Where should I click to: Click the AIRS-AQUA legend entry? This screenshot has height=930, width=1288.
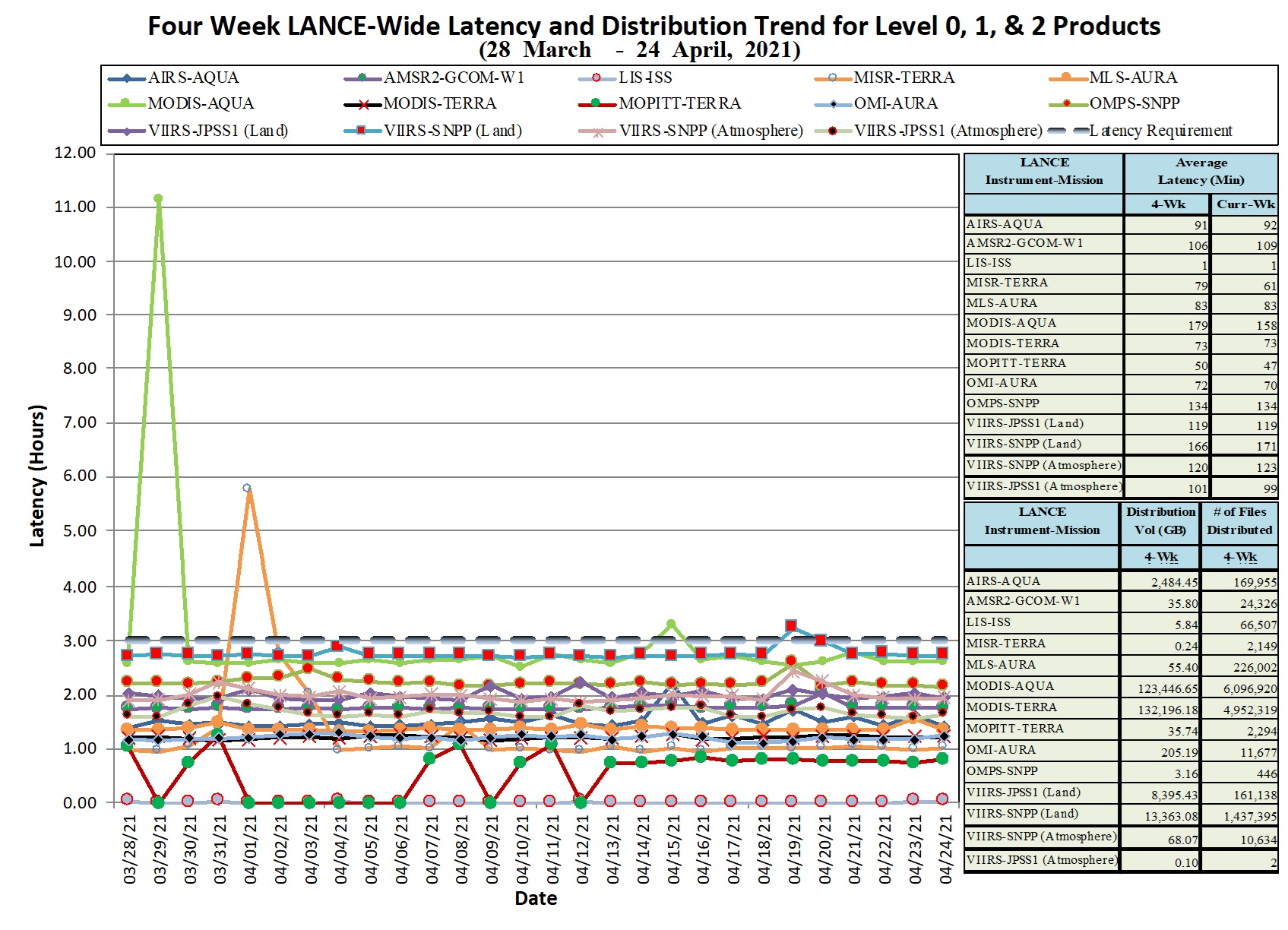tap(174, 78)
